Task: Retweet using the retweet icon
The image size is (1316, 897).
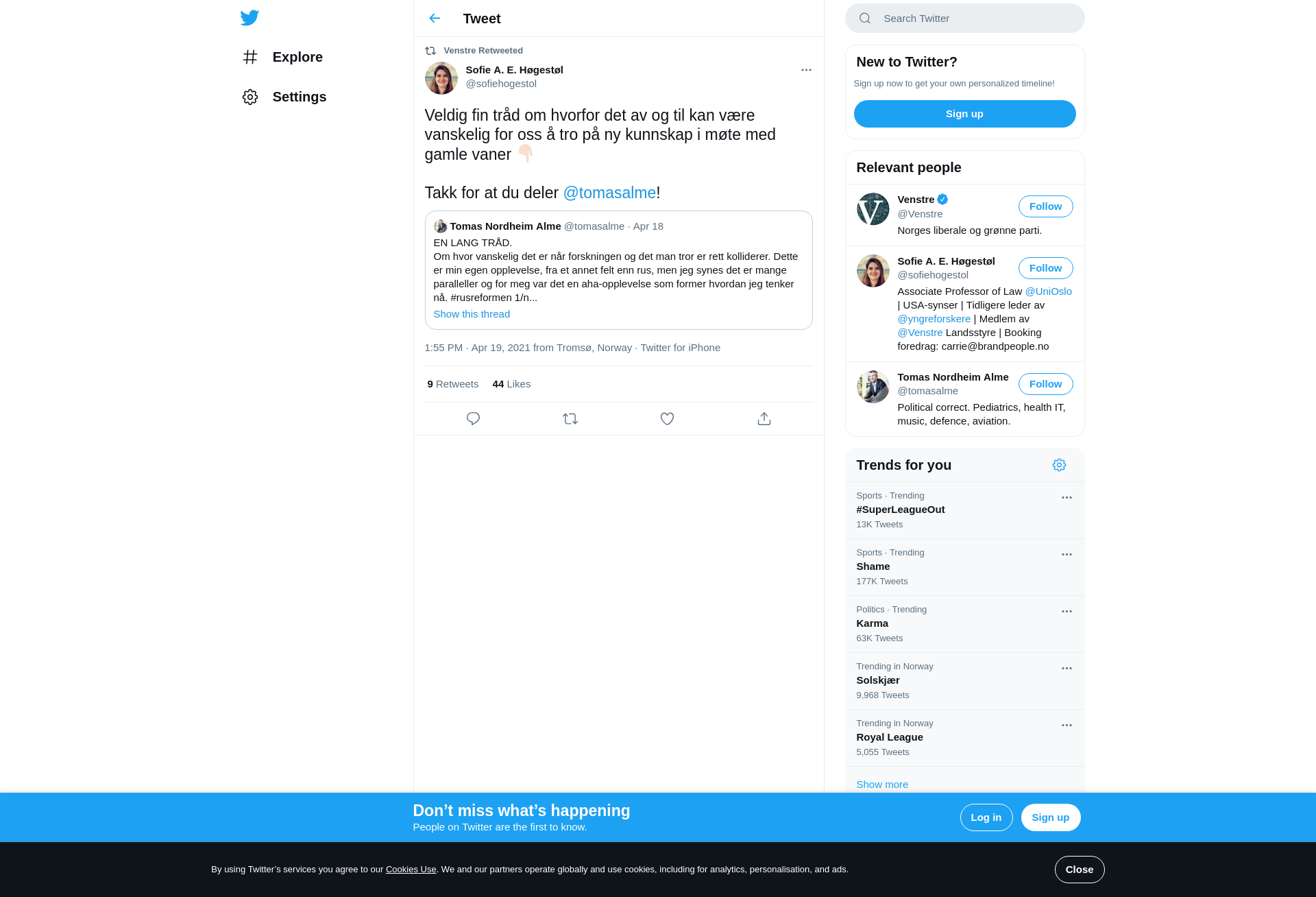Action: point(570,418)
